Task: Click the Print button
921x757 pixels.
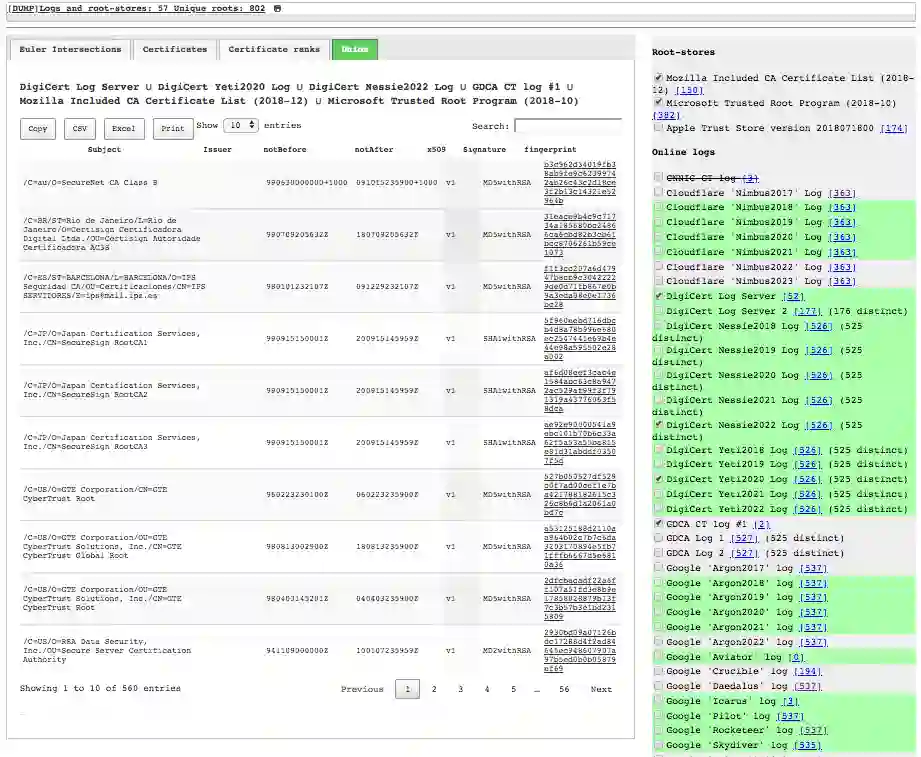Action: point(173,129)
